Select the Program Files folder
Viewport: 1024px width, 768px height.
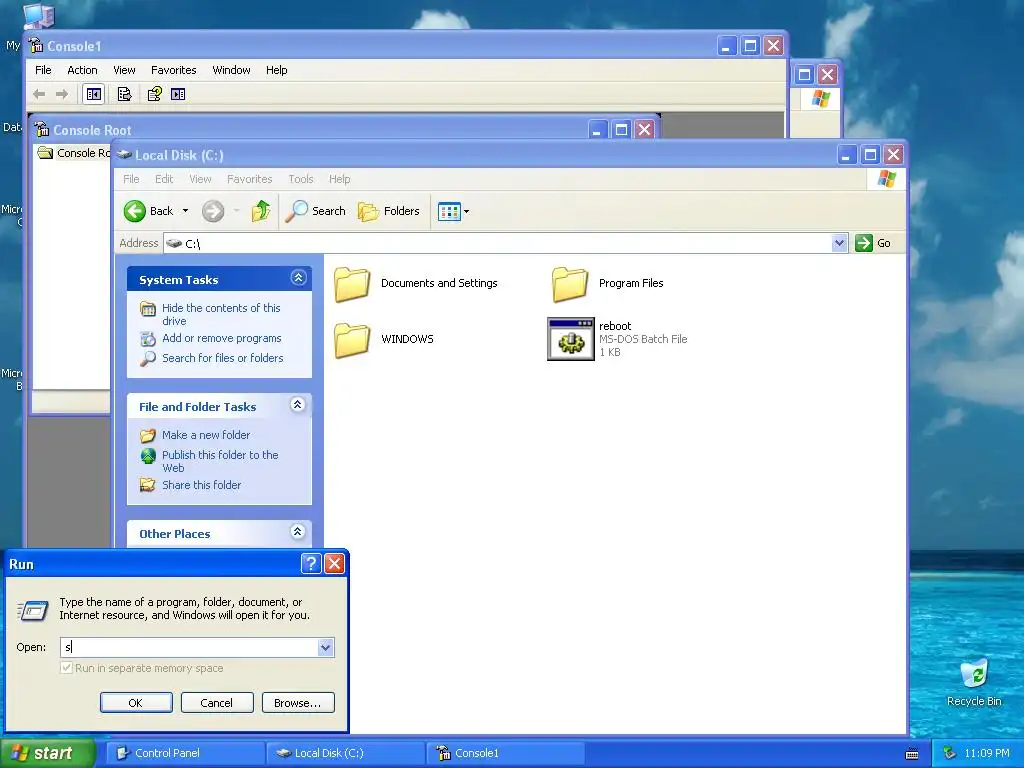click(x=607, y=283)
